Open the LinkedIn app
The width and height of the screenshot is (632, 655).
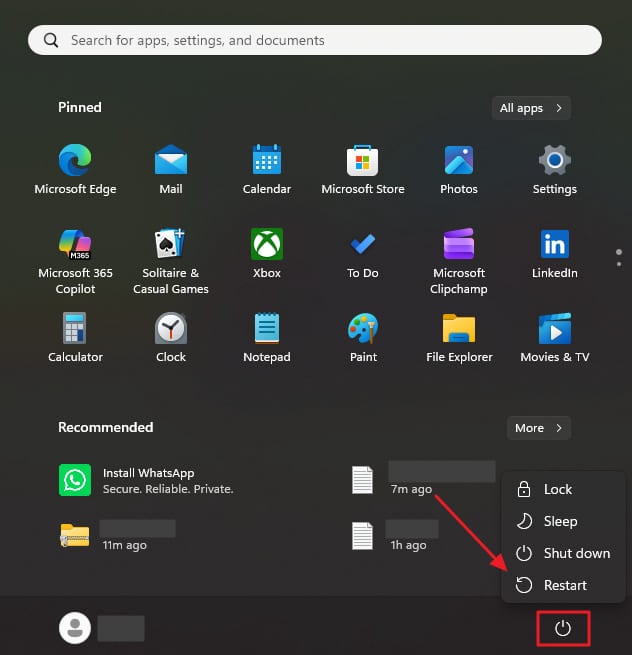pyautogui.click(x=554, y=254)
